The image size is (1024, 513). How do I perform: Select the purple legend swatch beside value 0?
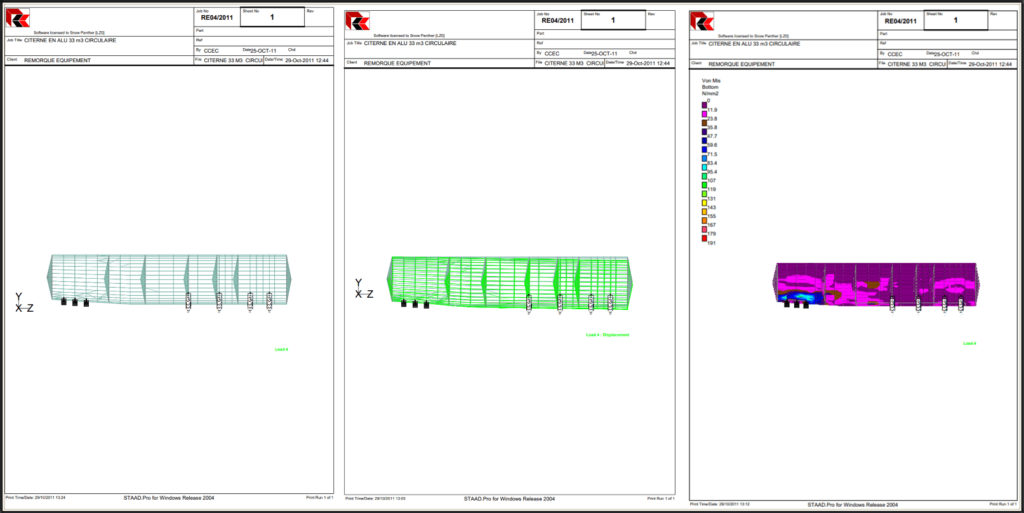(x=705, y=104)
